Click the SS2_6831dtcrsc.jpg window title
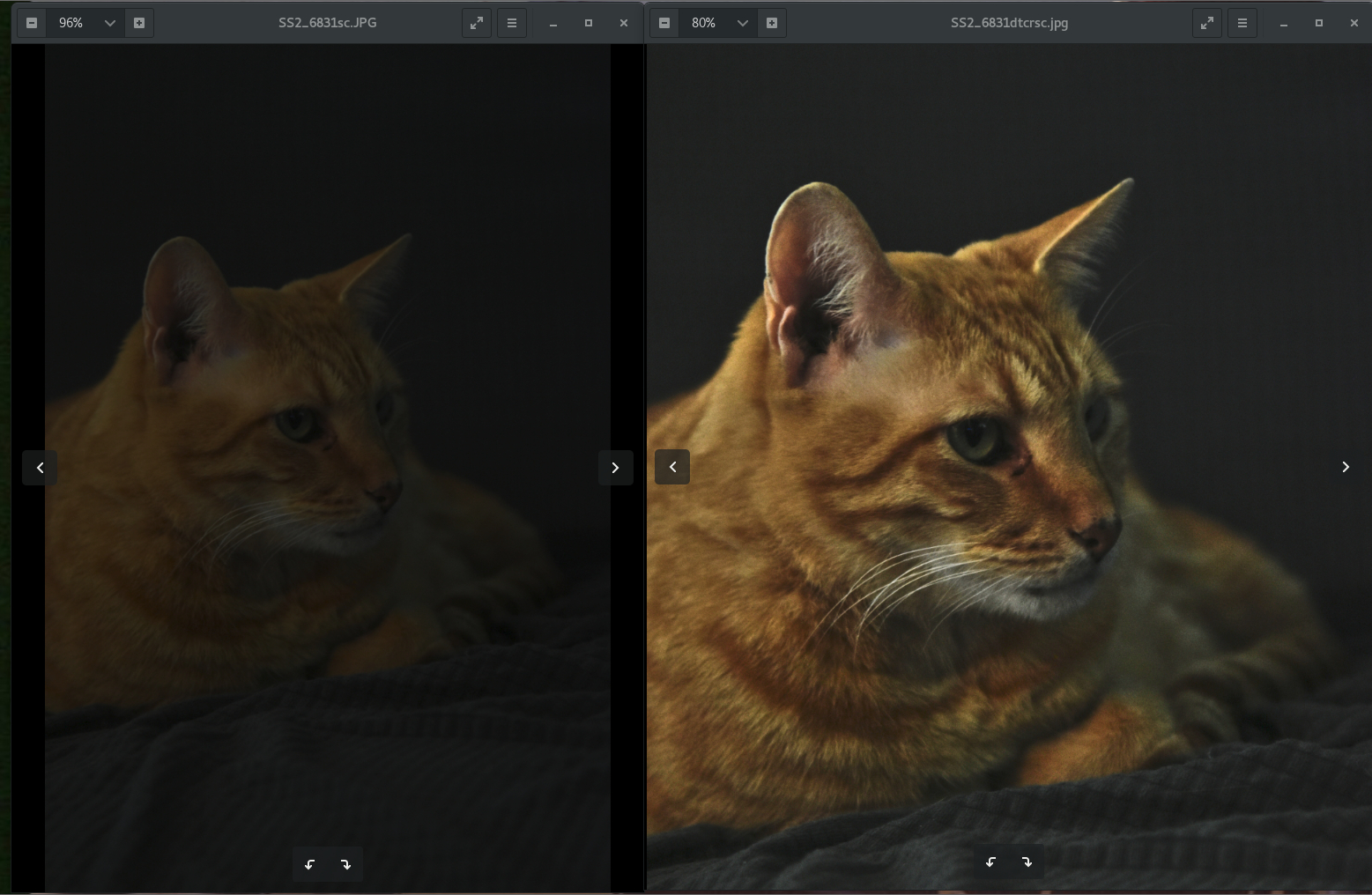This screenshot has width=1372, height=895. 1009,23
